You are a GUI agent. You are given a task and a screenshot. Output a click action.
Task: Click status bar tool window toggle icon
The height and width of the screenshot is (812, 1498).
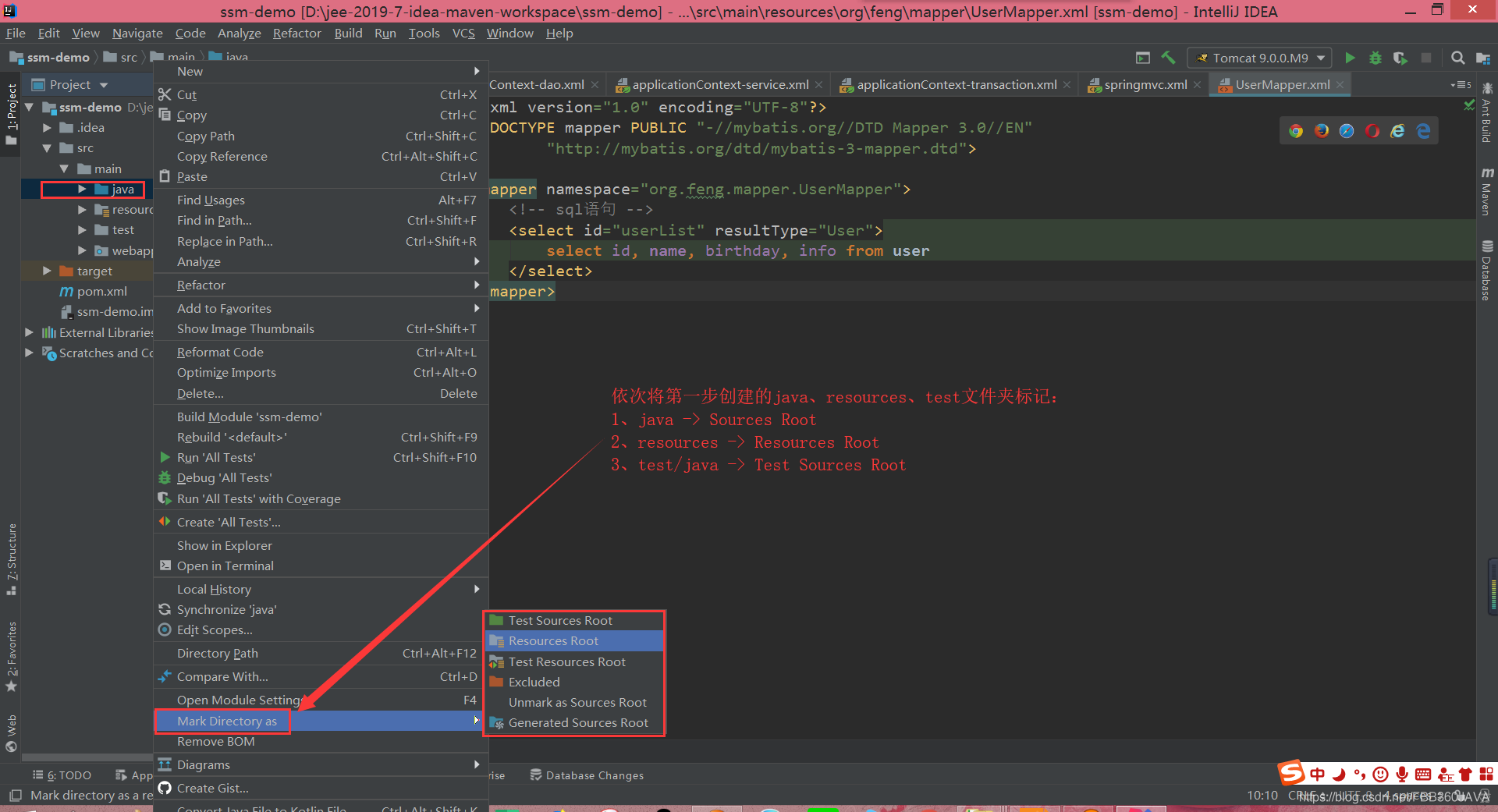click(x=15, y=796)
